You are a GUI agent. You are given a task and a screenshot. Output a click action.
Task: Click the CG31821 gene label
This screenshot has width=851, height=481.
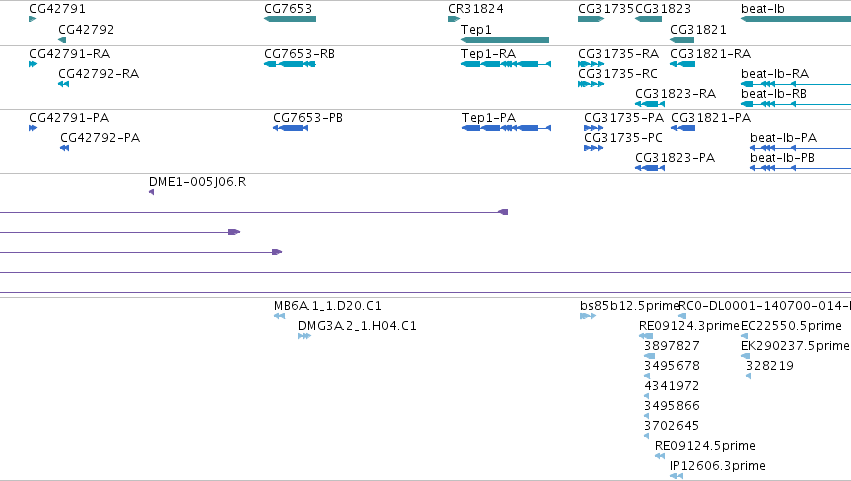point(698,29)
